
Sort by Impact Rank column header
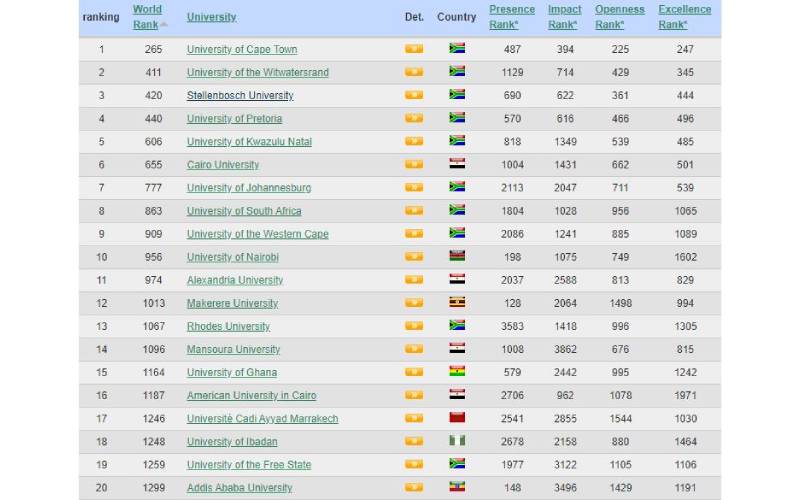point(564,17)
